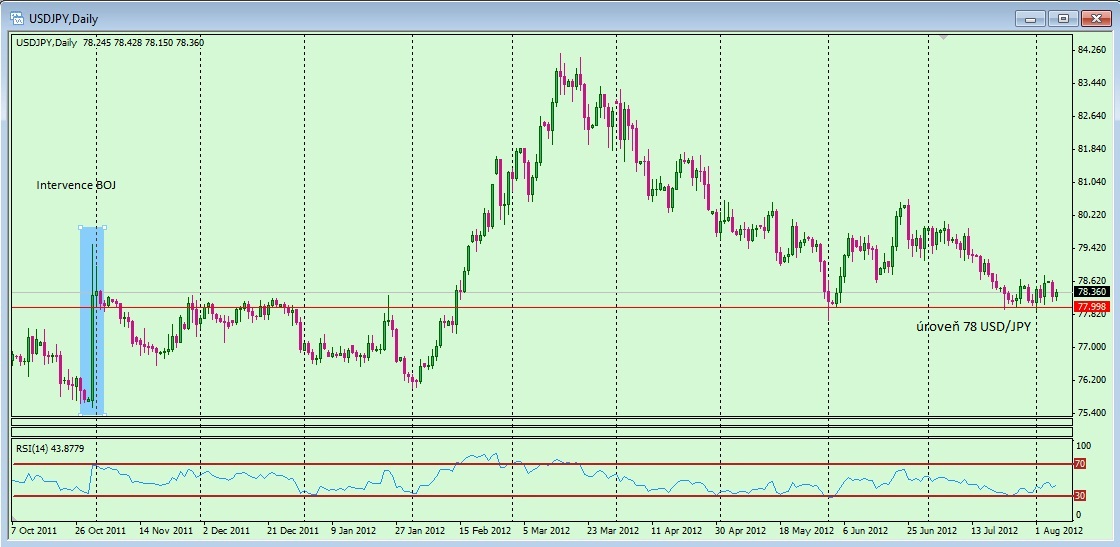Screen dimensions: 1120x547
Task: Click the RSI level 30 label
Action: [x=1079, y=496]
